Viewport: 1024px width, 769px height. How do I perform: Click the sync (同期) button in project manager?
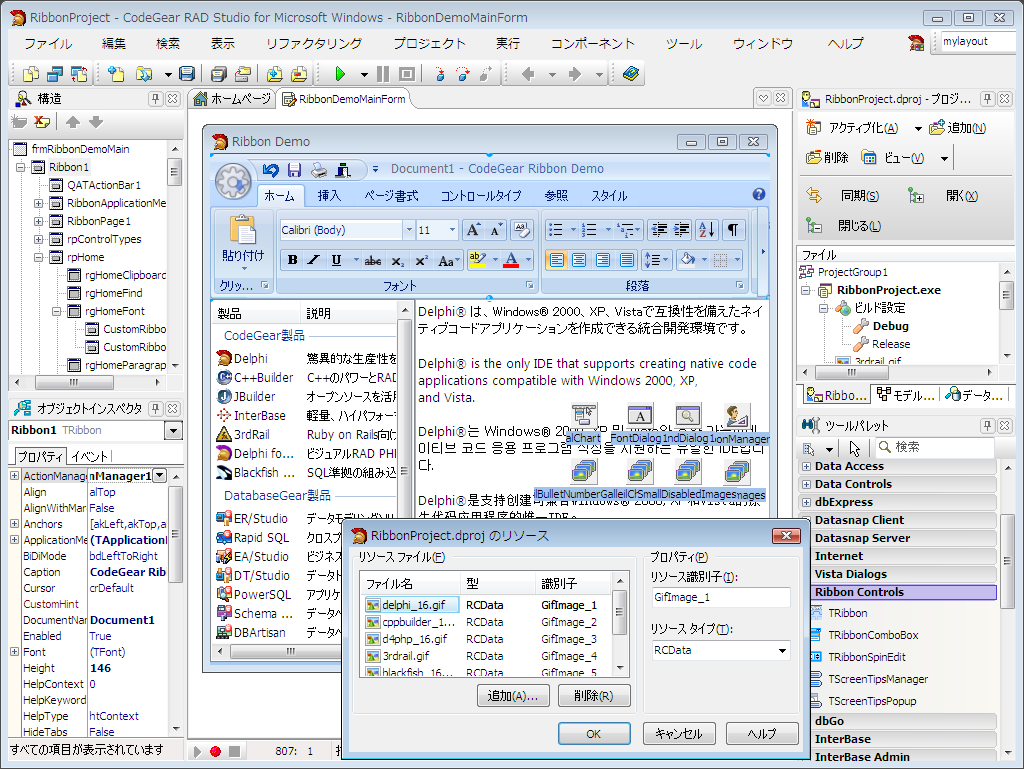click(x=844, y=196)
